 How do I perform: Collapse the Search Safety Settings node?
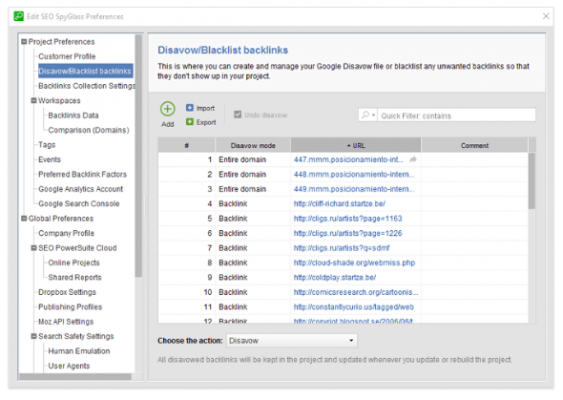[34, 336]
